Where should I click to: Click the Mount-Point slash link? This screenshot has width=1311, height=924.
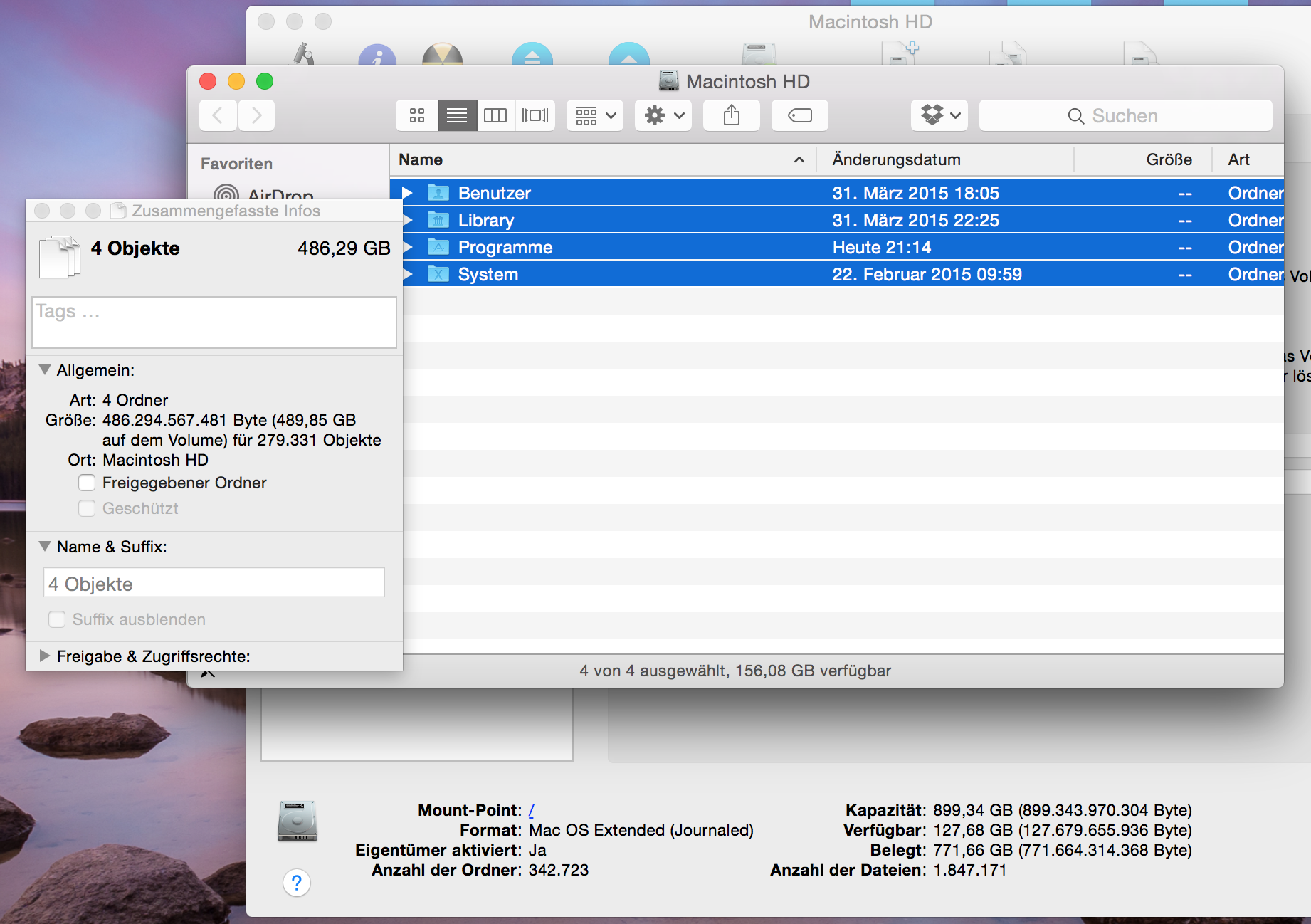[x=531, y=810]
